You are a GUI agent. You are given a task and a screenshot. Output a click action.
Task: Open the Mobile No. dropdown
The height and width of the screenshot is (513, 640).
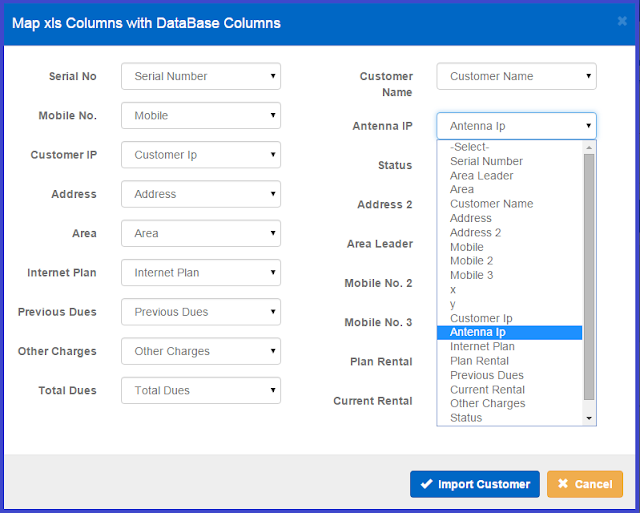click(x=201, y=115)
